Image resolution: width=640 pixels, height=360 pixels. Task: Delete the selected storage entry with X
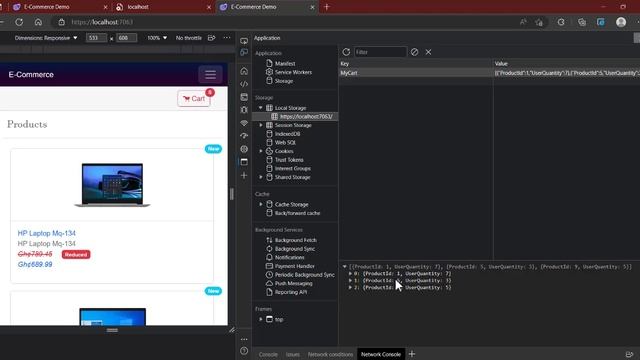pyautogui.click(x=428, y=52)
